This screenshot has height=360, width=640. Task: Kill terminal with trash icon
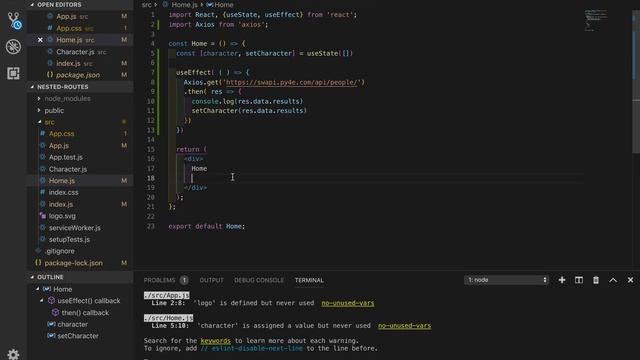tap(596, 280)
